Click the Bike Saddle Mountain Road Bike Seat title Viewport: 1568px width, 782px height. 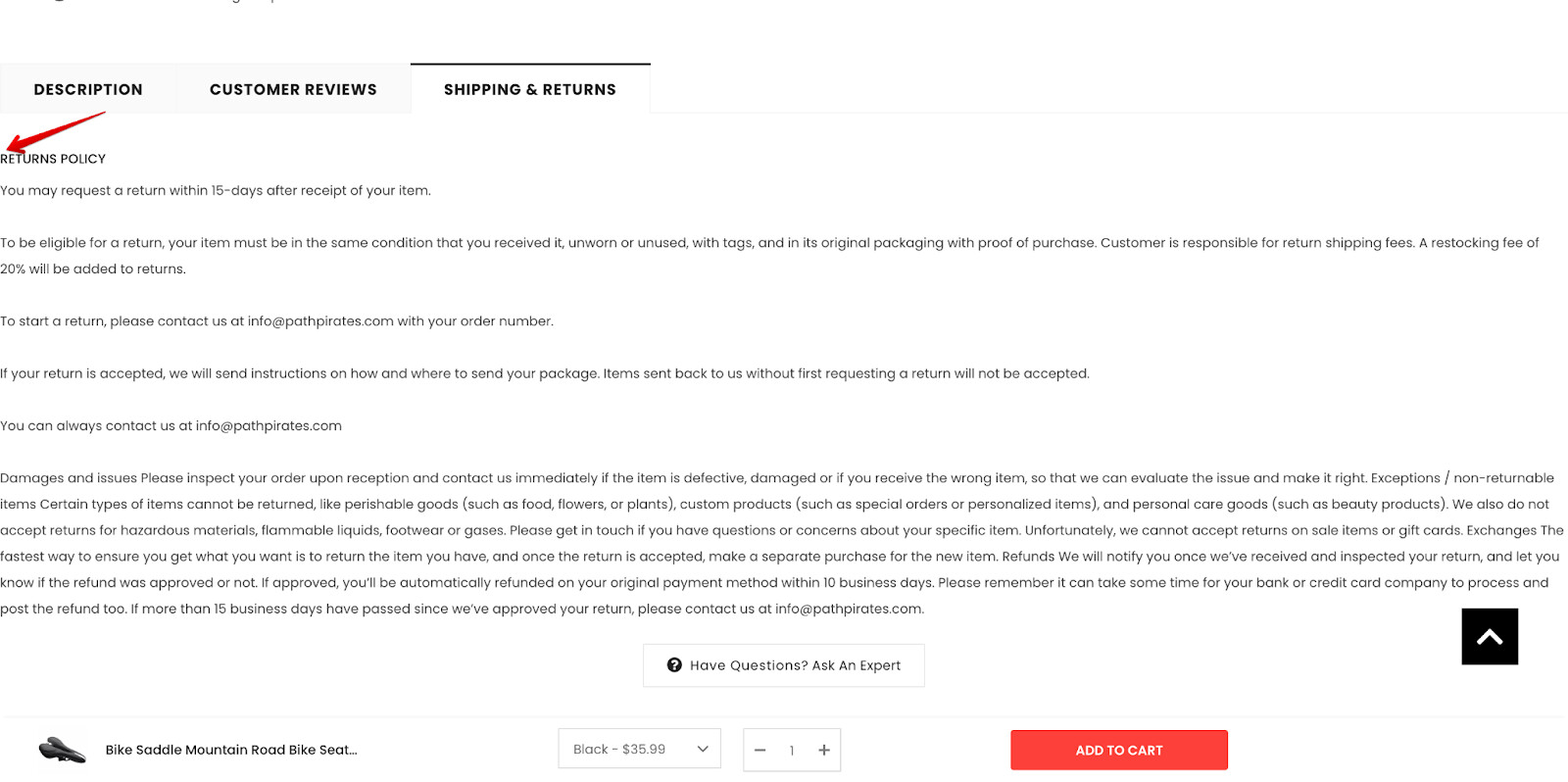pyautogui.click(x=231, y=750)
